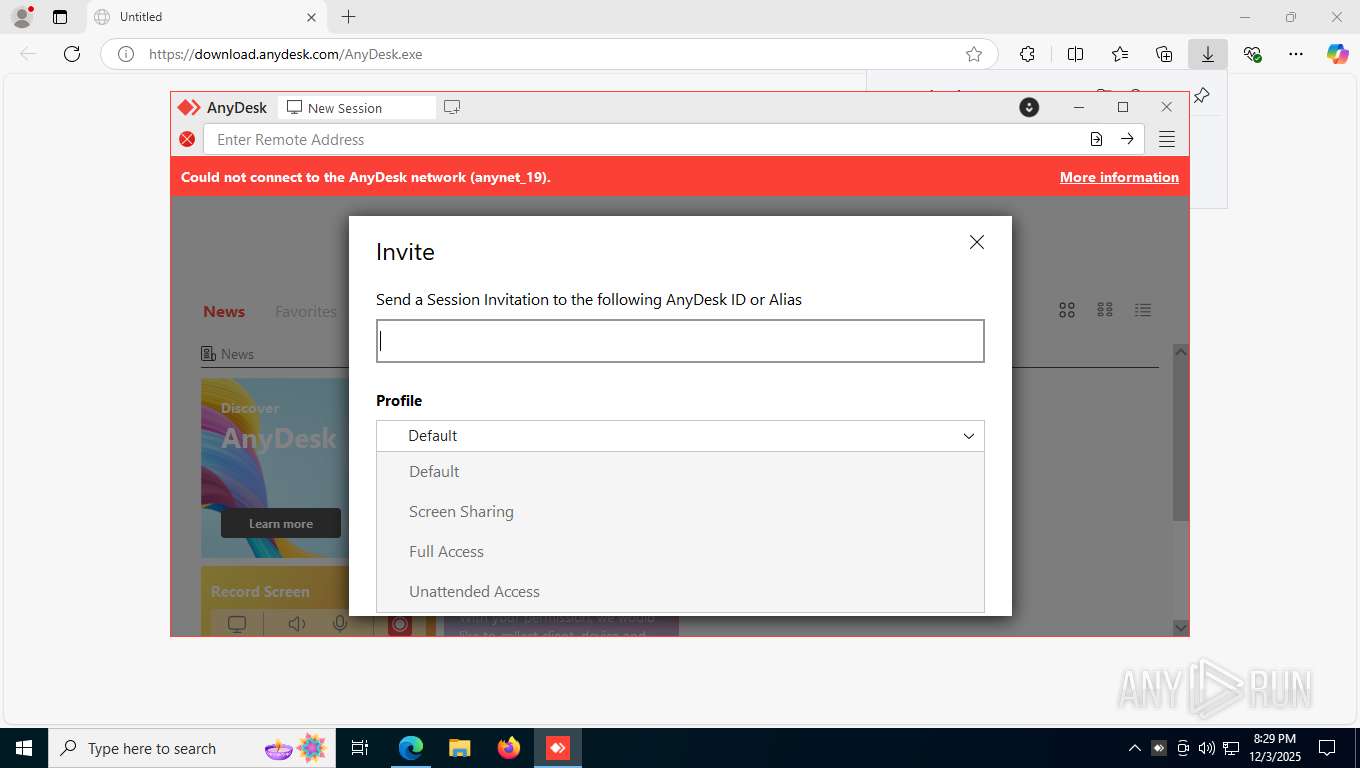Click the red record button icon
The height and width of the screenshot is (768, 1360).
click(400, 624)
